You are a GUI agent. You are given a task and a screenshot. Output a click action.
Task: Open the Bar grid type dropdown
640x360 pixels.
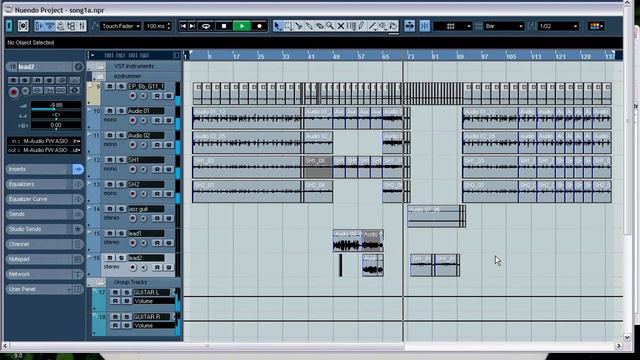[503, 26]
